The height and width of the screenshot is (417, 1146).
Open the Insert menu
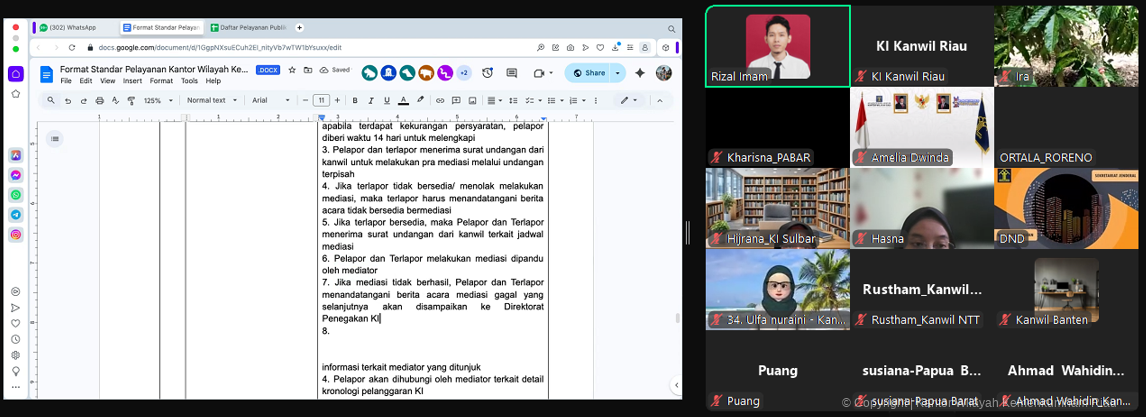132,81
